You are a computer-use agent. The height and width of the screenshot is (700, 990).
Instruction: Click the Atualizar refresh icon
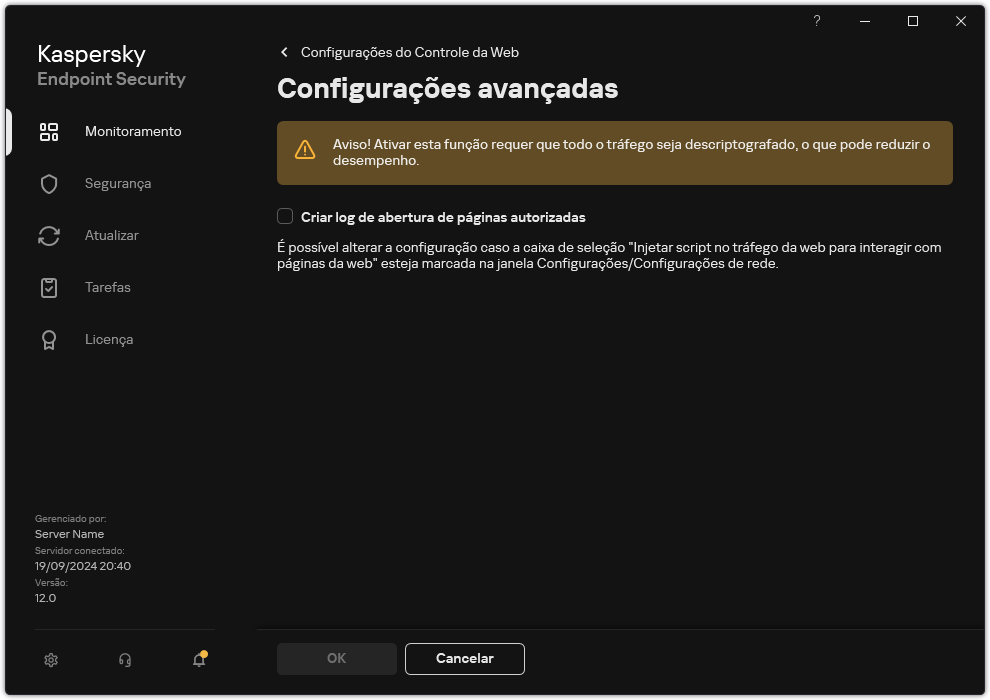(x=49, y=235)
